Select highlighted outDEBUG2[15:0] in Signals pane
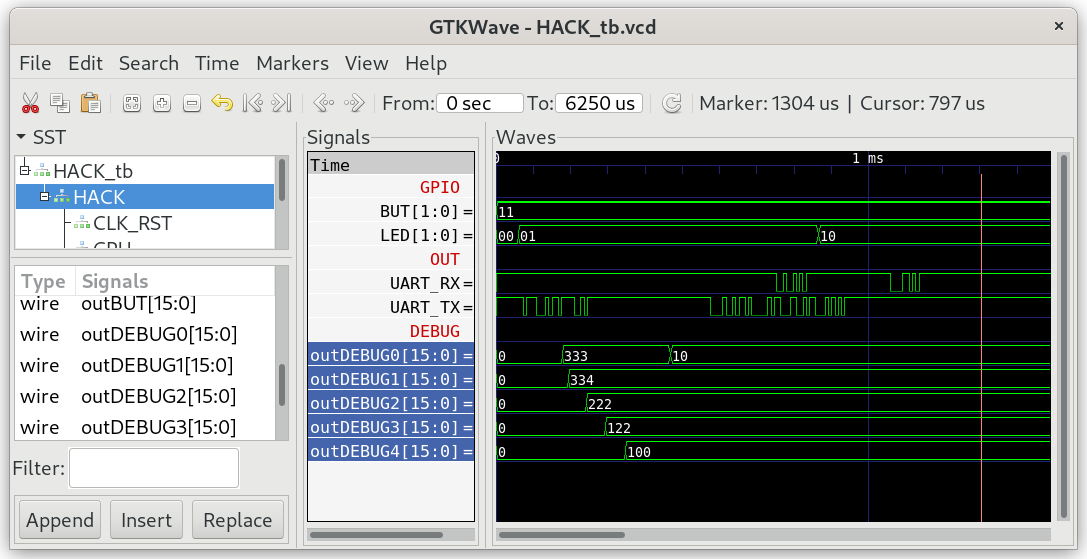Viewport: 1087px width, 559px height. 391,404
